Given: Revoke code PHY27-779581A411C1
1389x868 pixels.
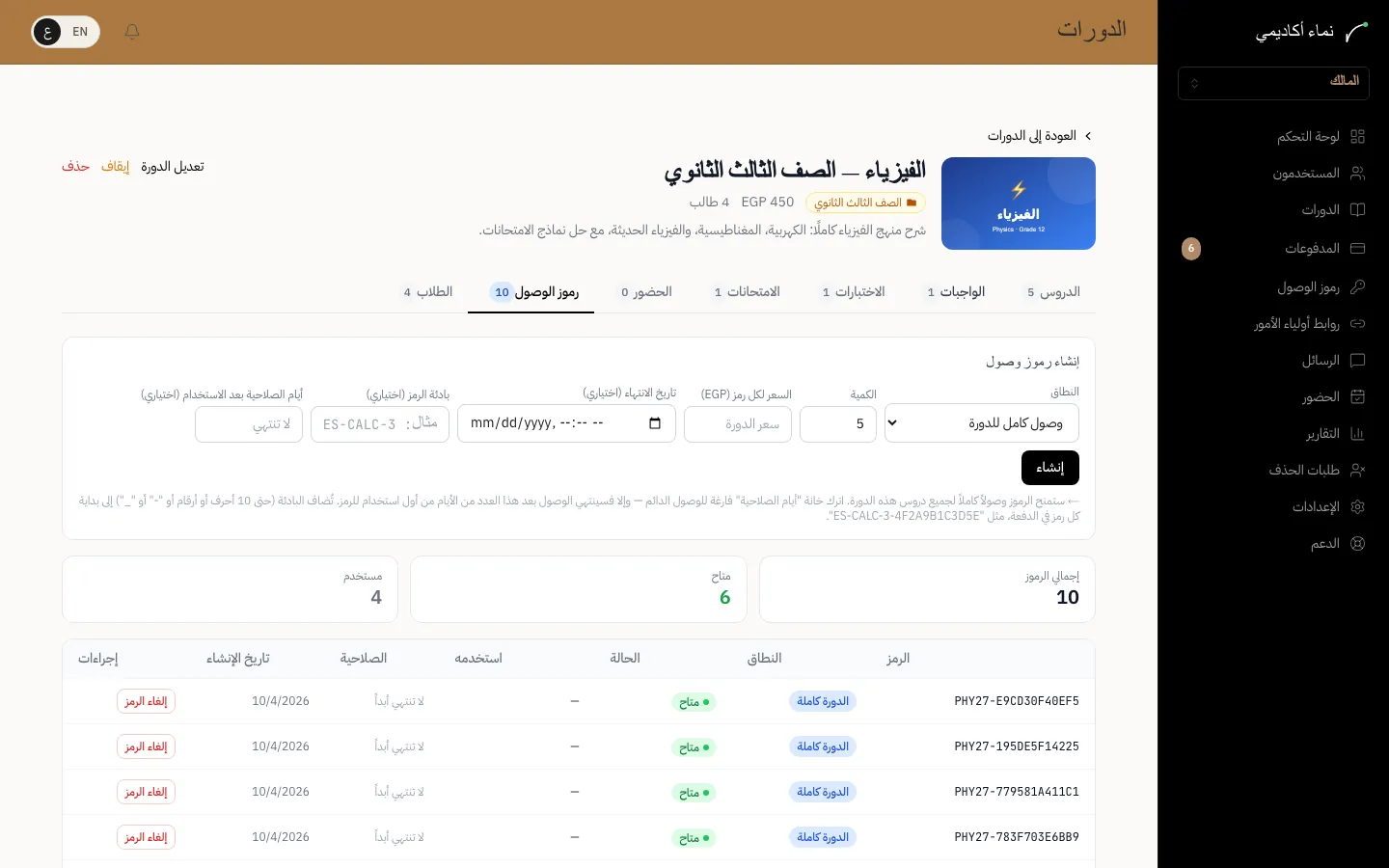Looking at the screenshot, I should coord(146,792).
